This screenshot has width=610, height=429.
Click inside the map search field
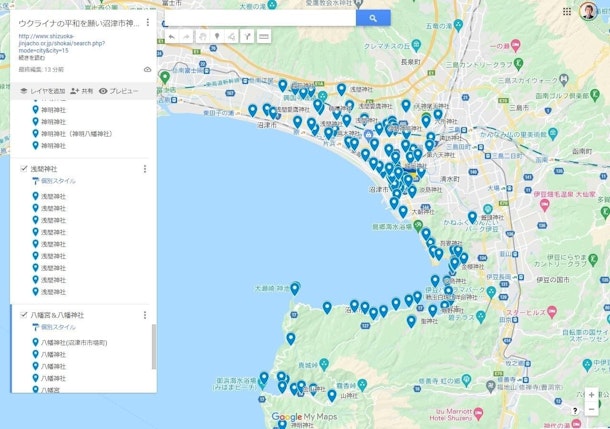point(260,18)
